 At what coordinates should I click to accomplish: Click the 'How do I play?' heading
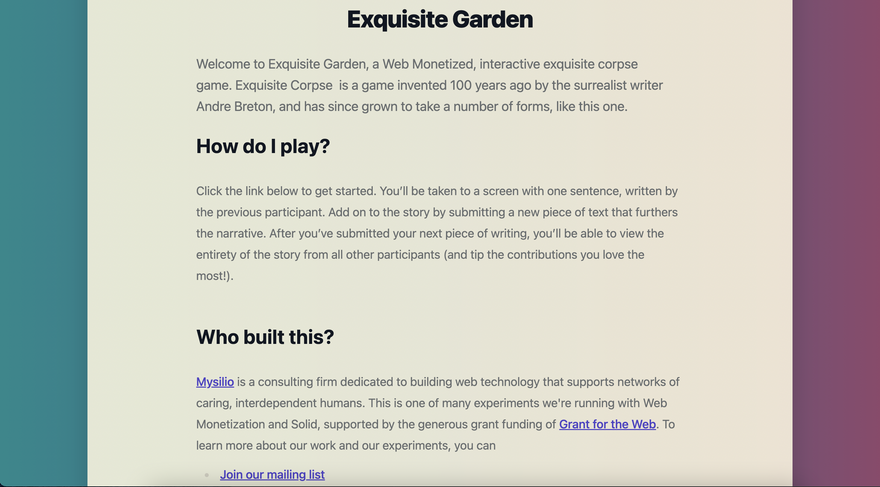263,146
